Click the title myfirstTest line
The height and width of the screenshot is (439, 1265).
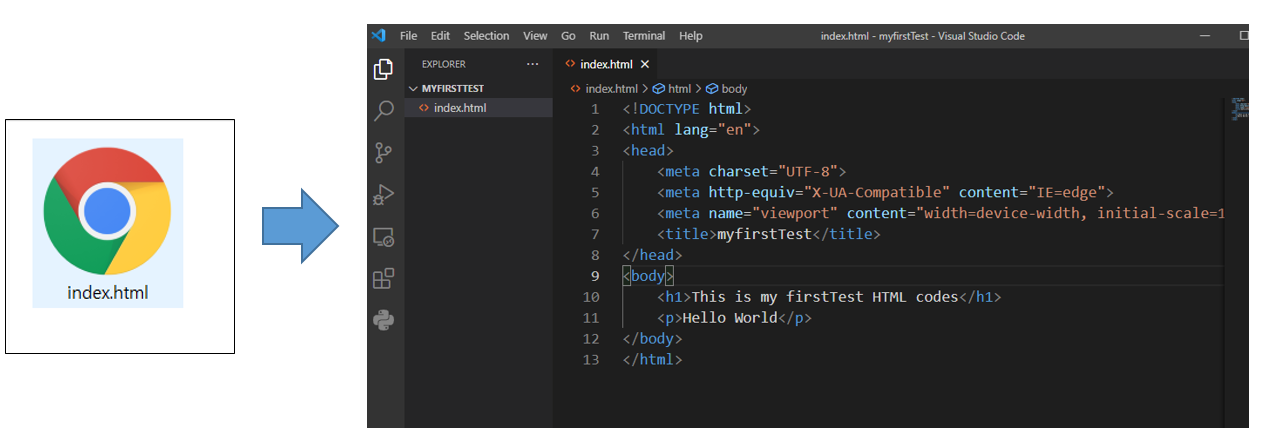click(768, 234)
